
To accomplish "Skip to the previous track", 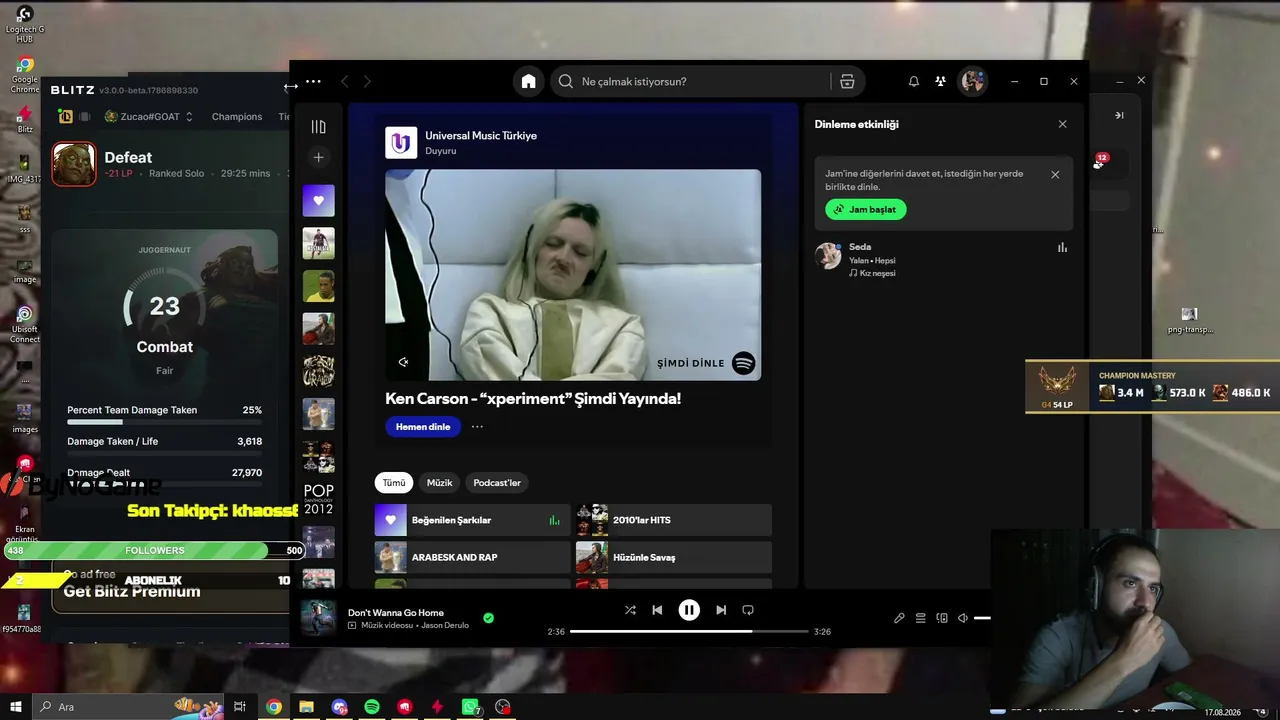I will (x=657, y=610).
